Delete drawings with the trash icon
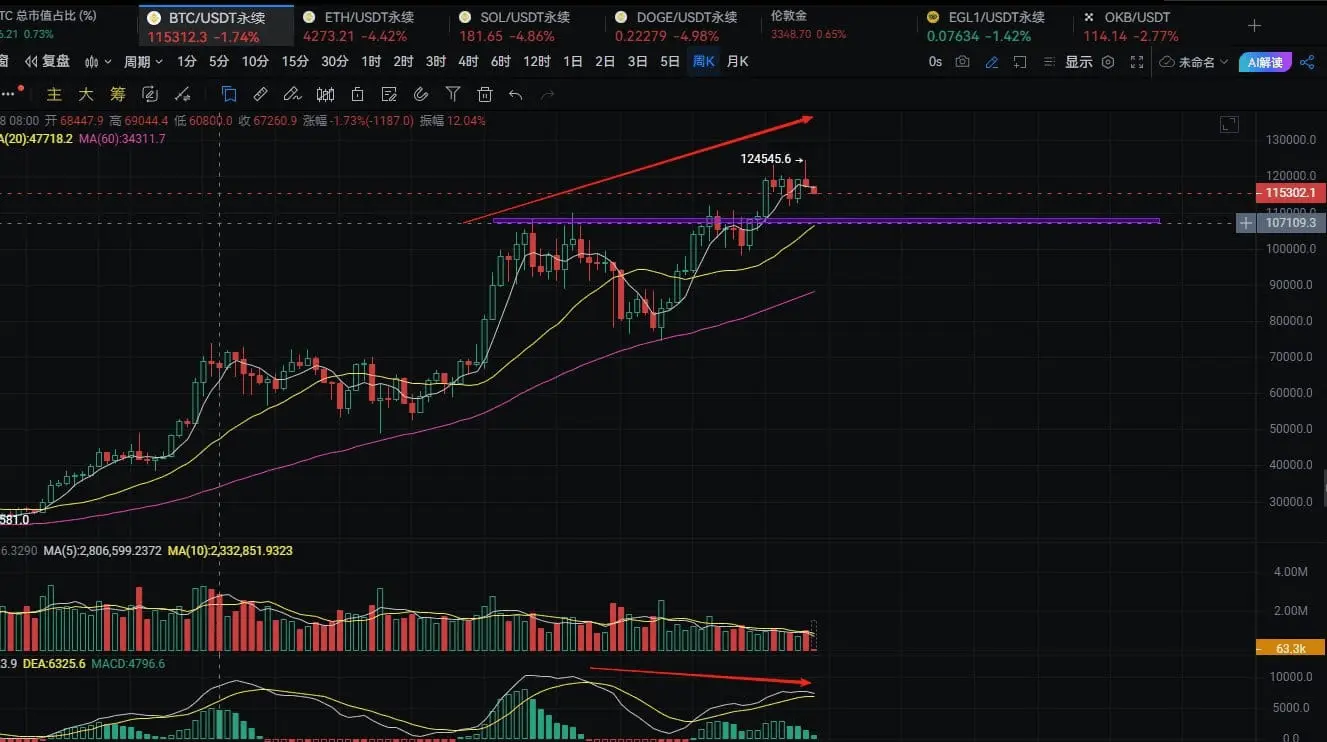1327x742 pixels. [485, 94]
